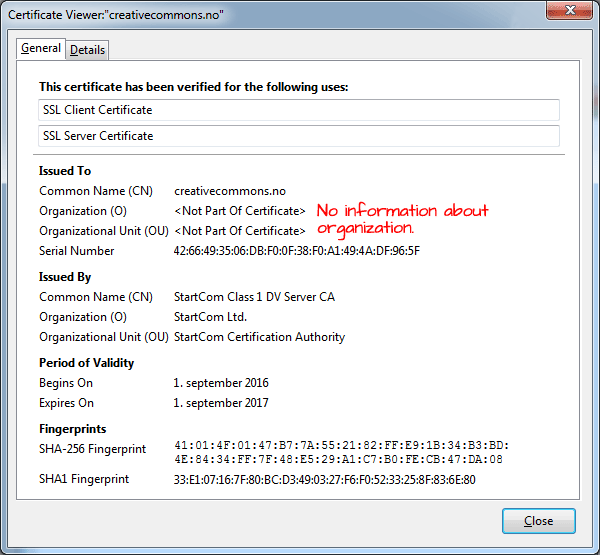The width and height of the screenshot is (600, 555).
Task: Click the Issued To Organizational Unit value
Action: pos(239,231)
